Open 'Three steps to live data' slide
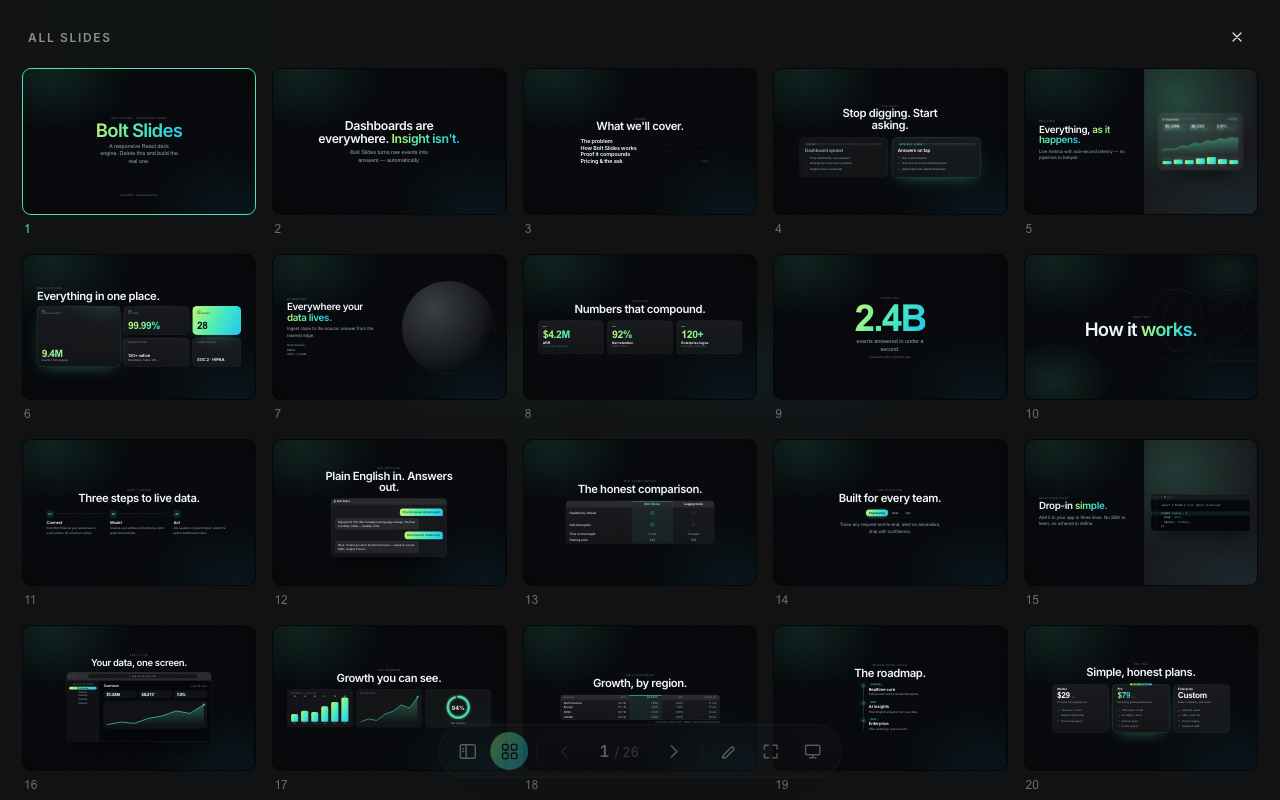 (139, 513)
